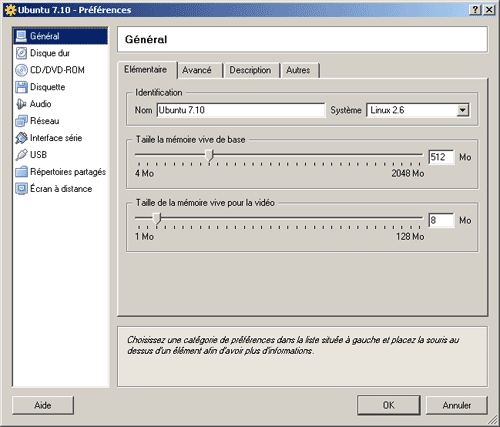Open the Interface série port icon

pyautogui.click(x=21, y=138)
